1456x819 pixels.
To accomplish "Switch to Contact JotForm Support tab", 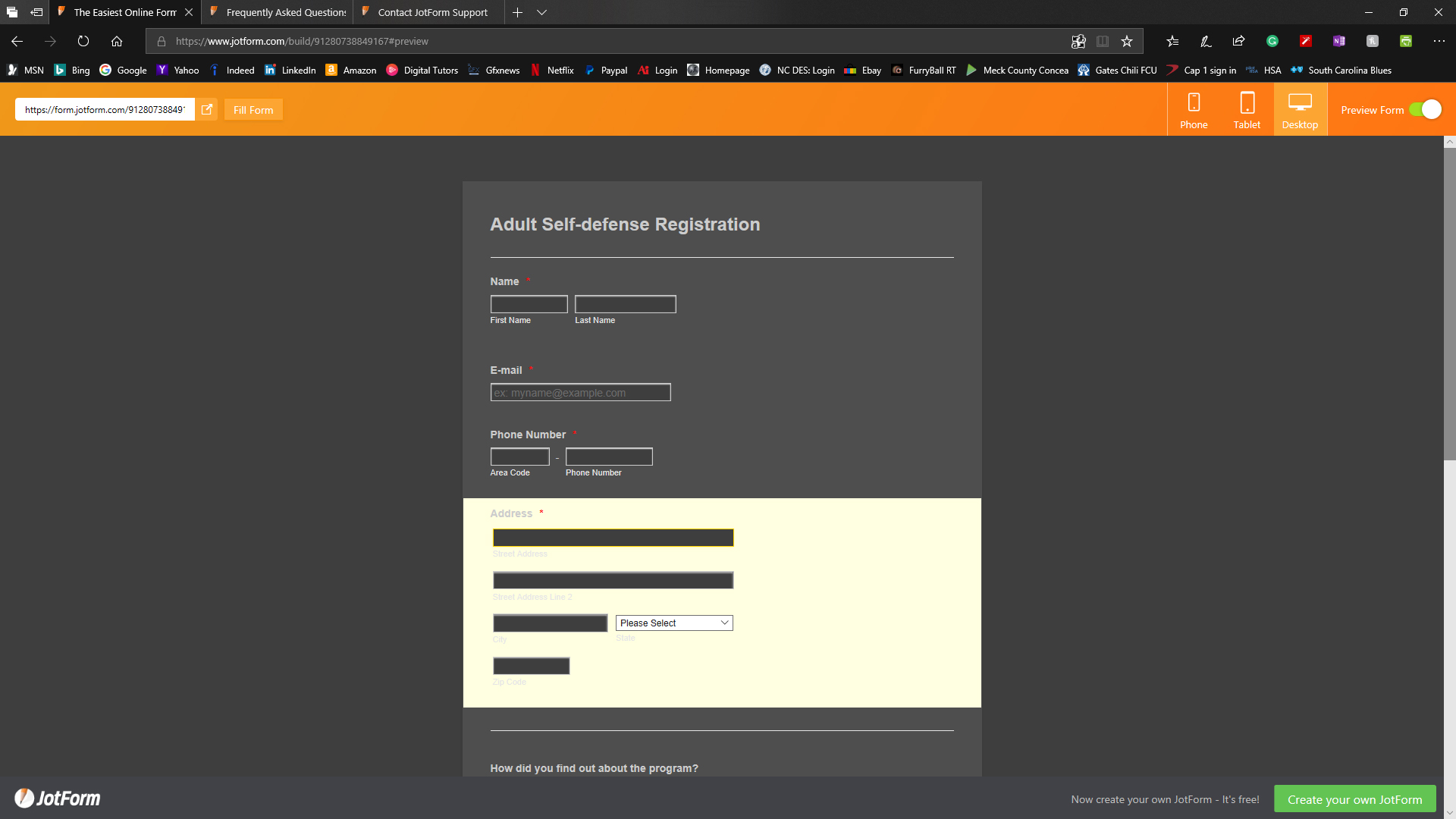I will click(429, 12).
